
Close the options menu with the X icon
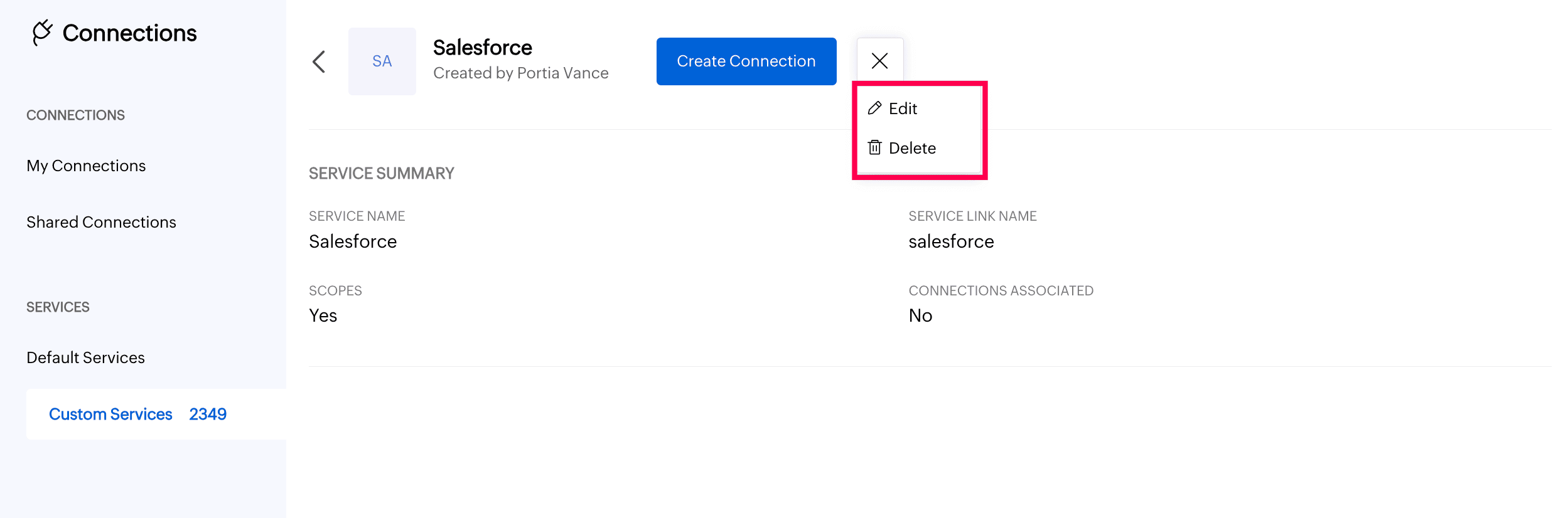click(x=879, y=61)
